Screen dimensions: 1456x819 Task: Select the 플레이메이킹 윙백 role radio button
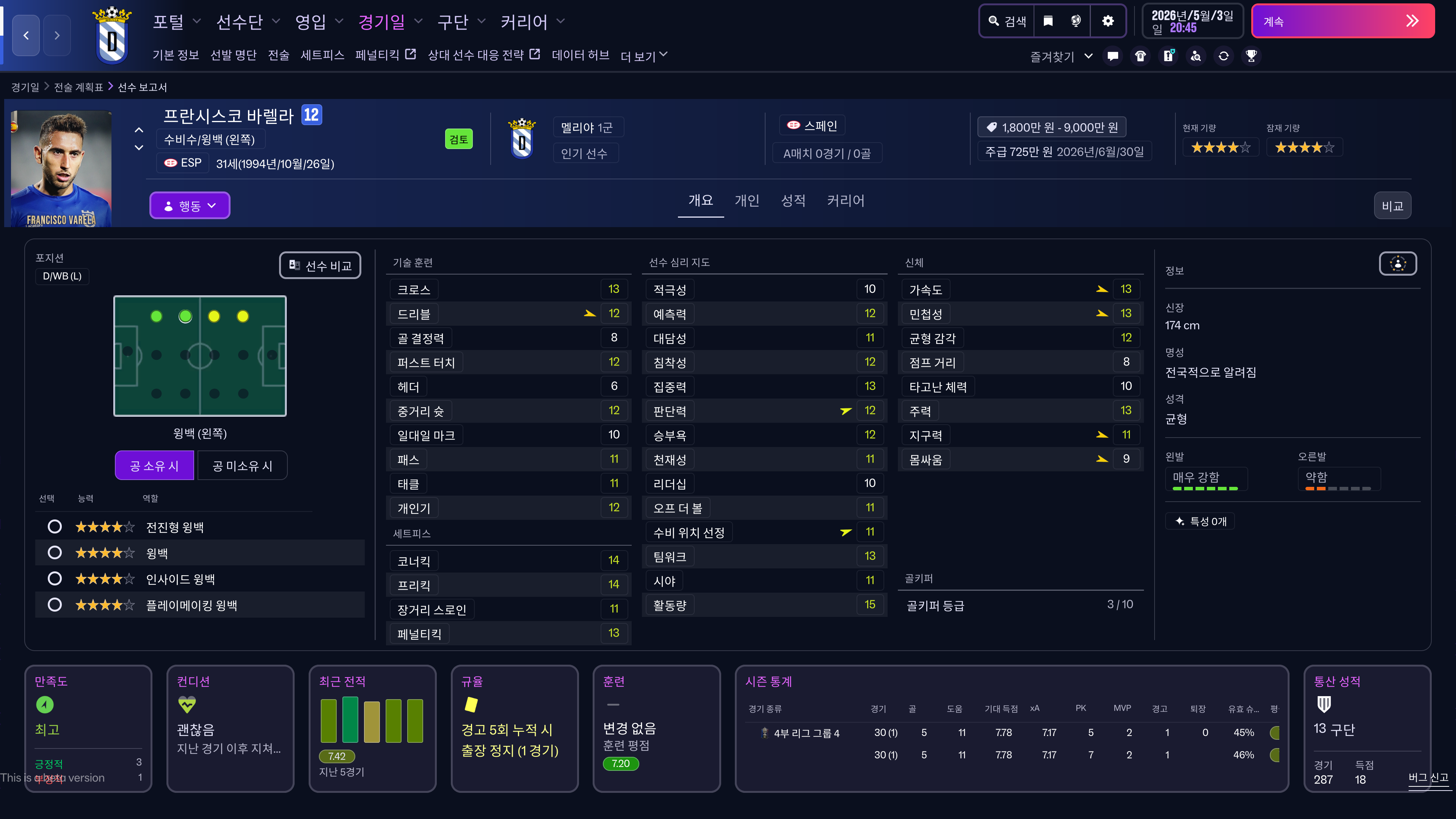(55, 605)
